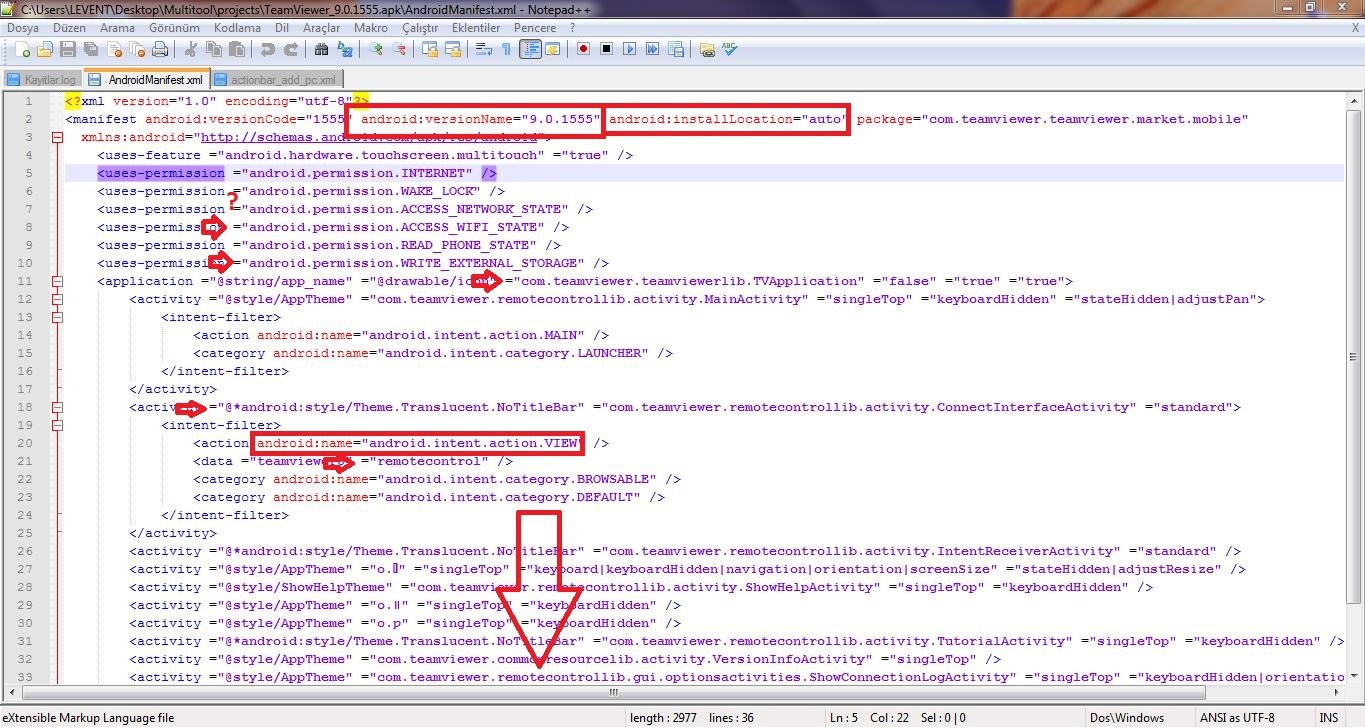The image size is (1365, 728).
Task: Stop macro recording
Action: point(606,49)
